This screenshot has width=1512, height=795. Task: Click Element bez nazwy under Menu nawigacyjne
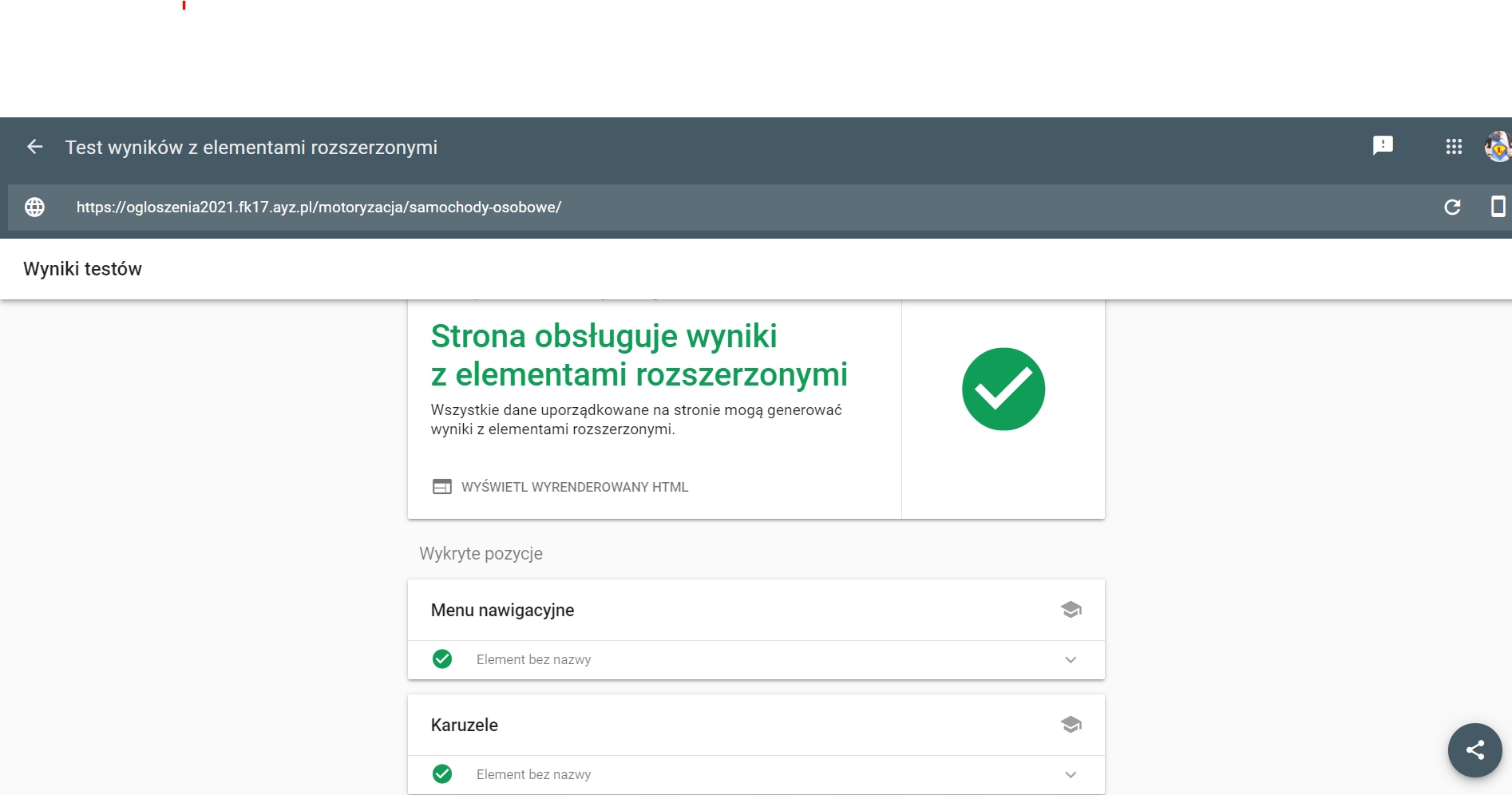533,660
